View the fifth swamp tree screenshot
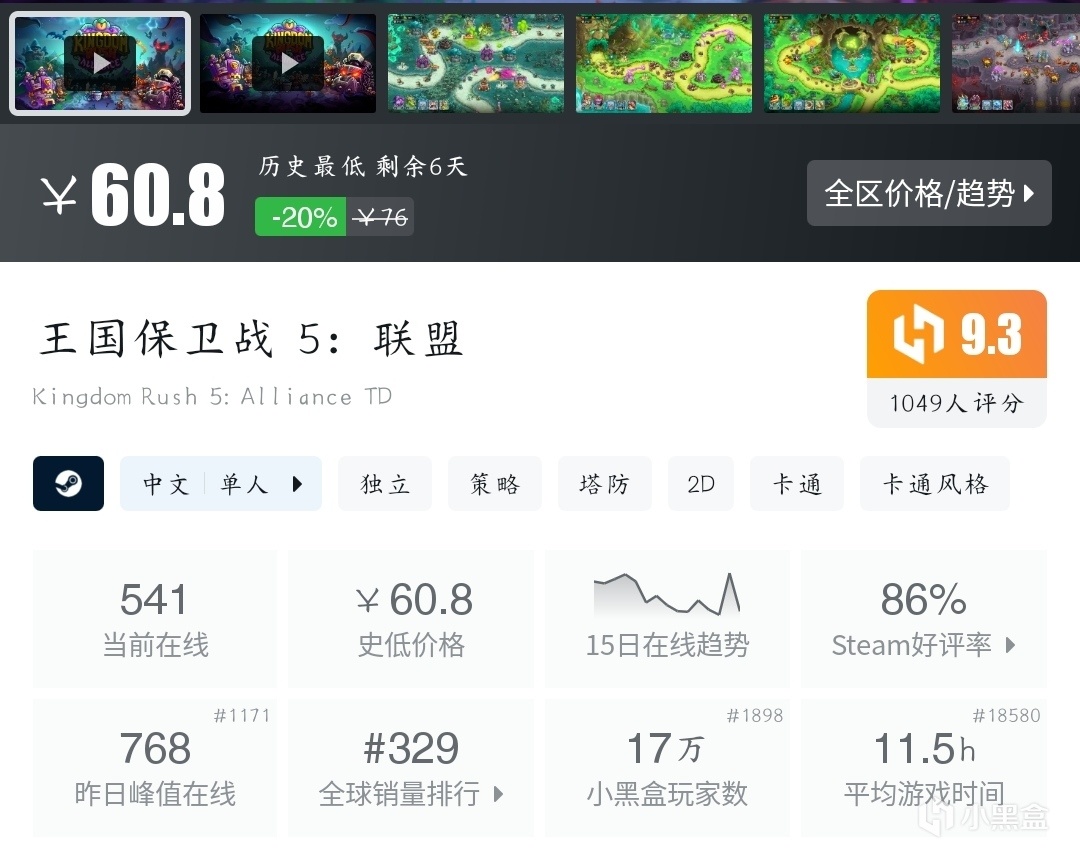 (x=852, y=63)
